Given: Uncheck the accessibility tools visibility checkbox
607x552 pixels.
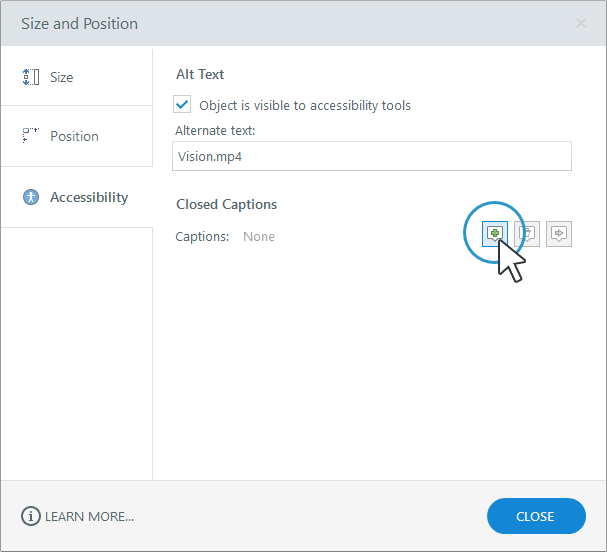Looking at the screenshot, I should coord(182,104).
